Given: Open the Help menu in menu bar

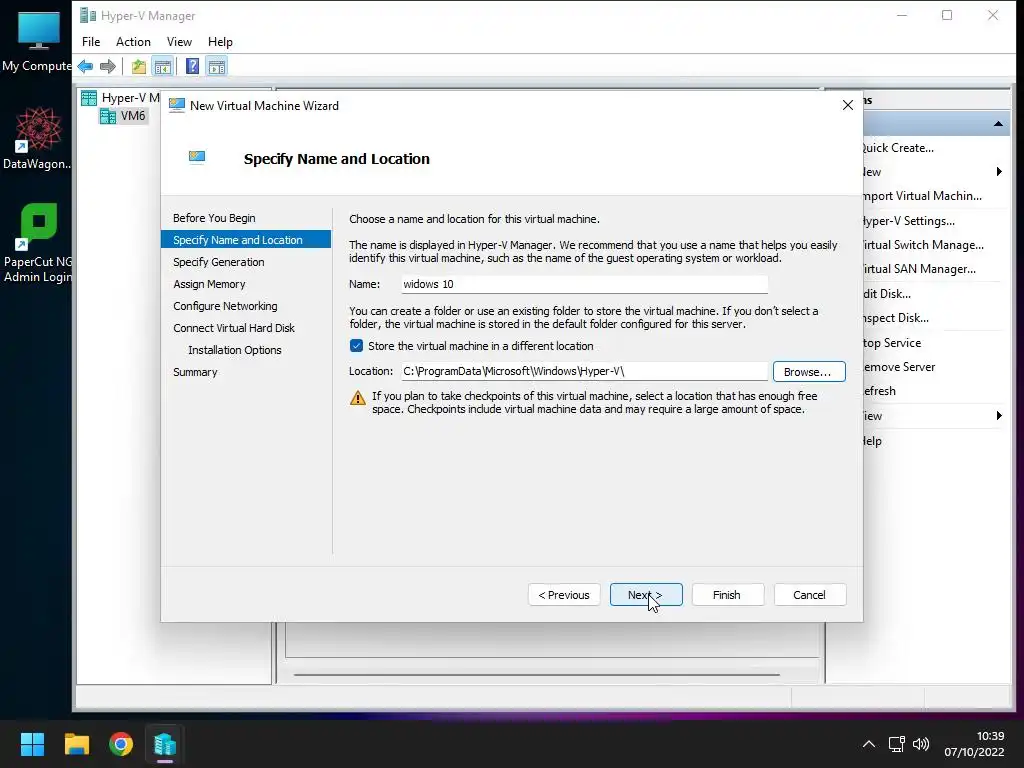Looking at the screenshot, I should click(220, 42).
